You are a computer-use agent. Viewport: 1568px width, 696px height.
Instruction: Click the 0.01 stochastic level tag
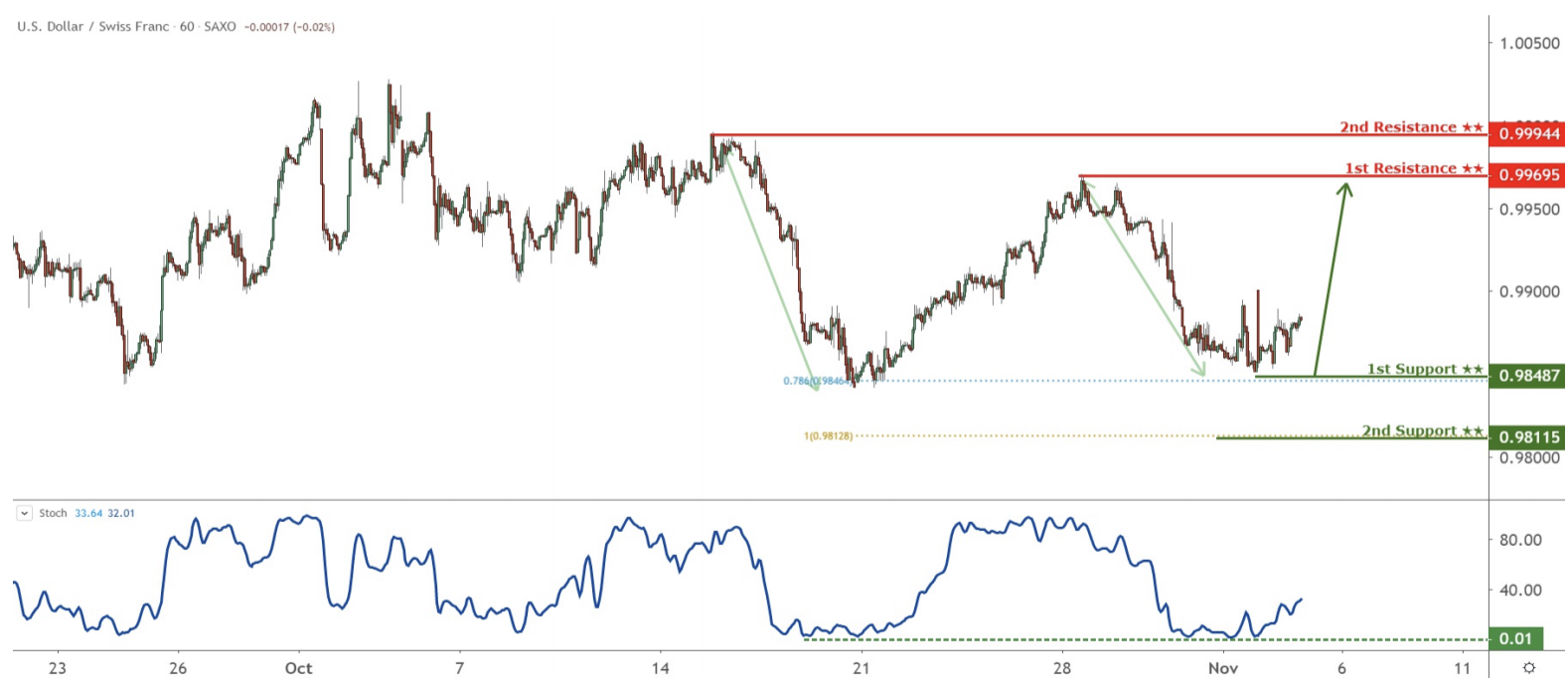pos(1515,639)
